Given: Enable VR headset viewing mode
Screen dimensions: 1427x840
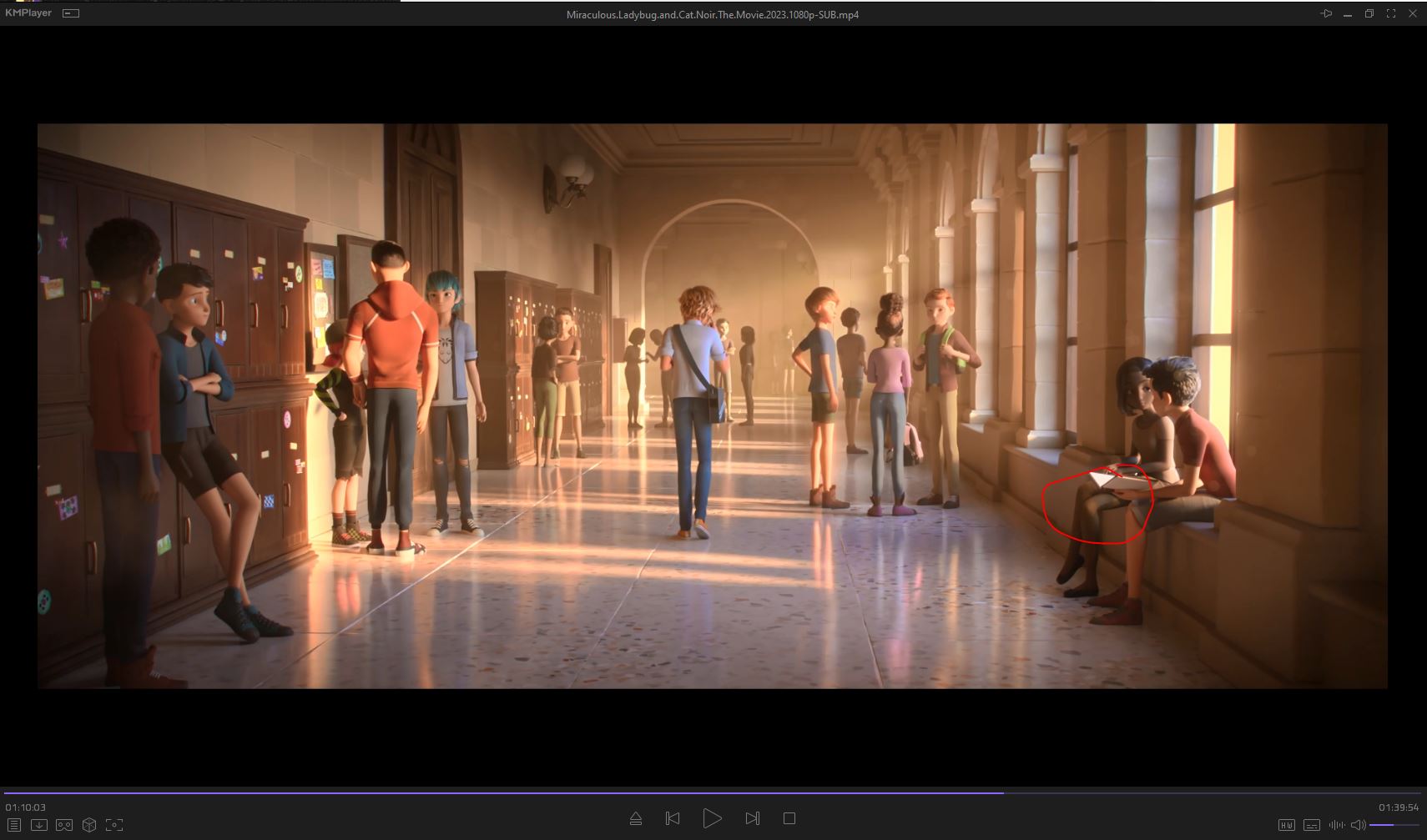Looking at the screenshot, I should [64, 825].
